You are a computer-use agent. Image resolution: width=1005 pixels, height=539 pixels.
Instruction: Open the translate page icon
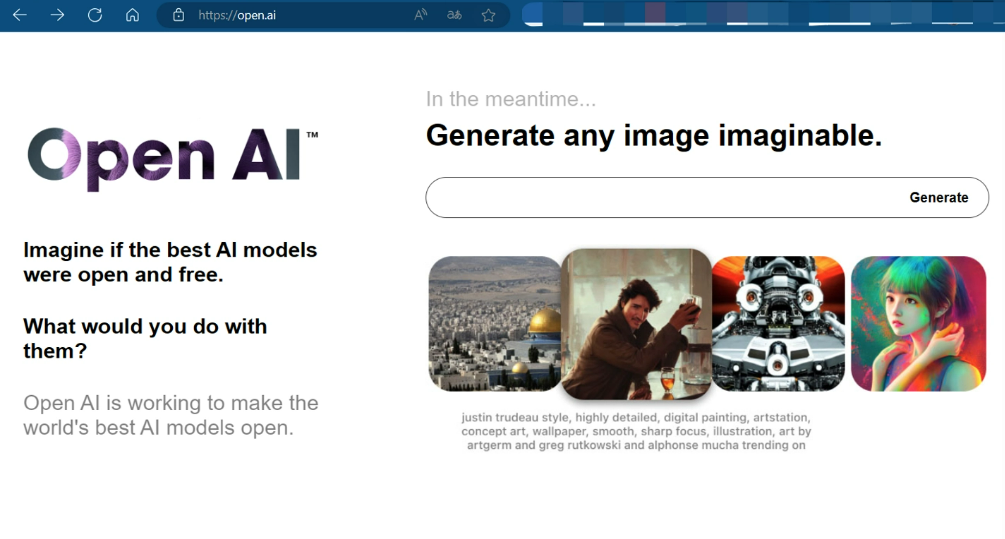[454, 15]
